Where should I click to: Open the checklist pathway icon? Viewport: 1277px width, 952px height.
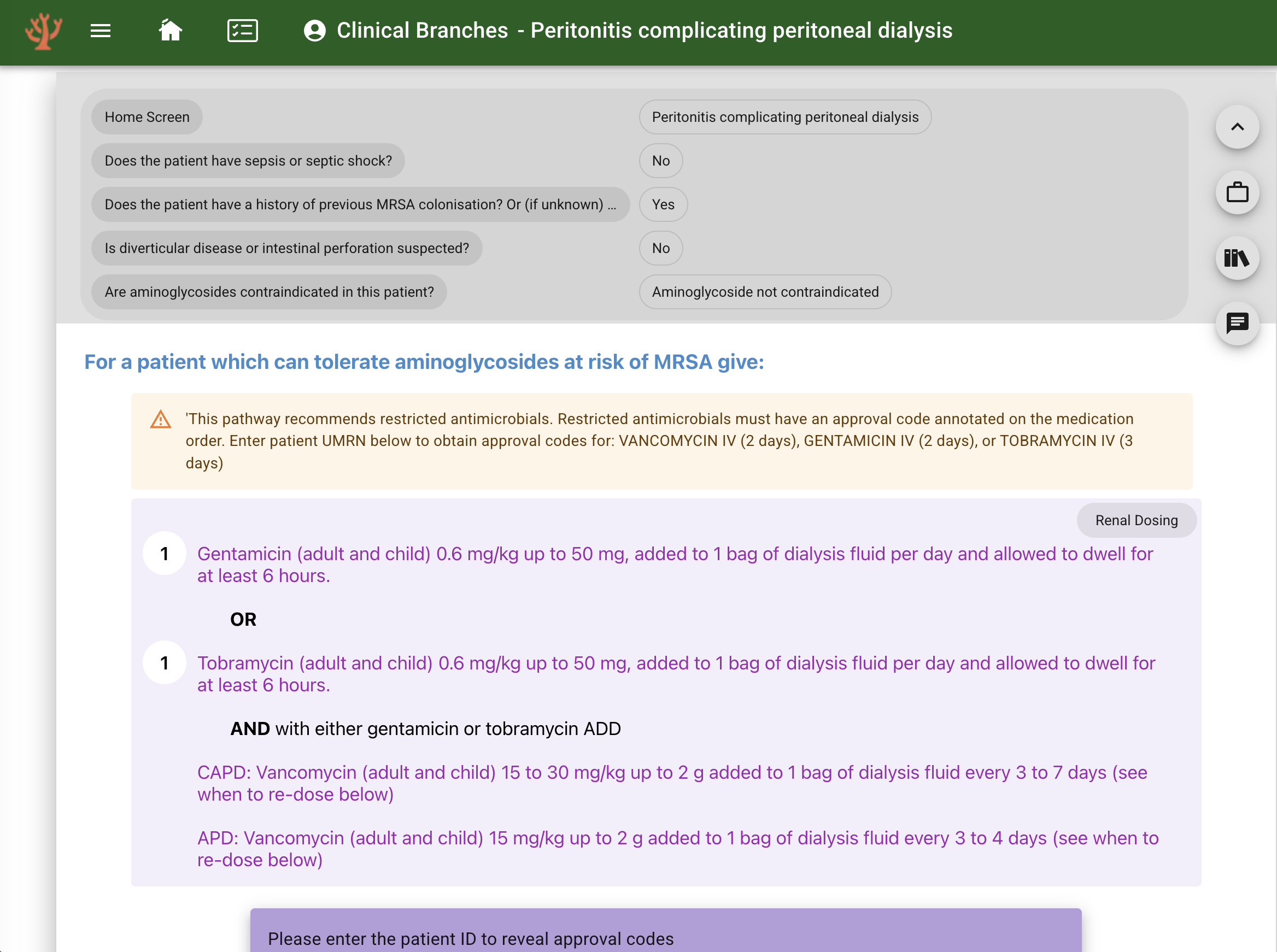(242, 31)
